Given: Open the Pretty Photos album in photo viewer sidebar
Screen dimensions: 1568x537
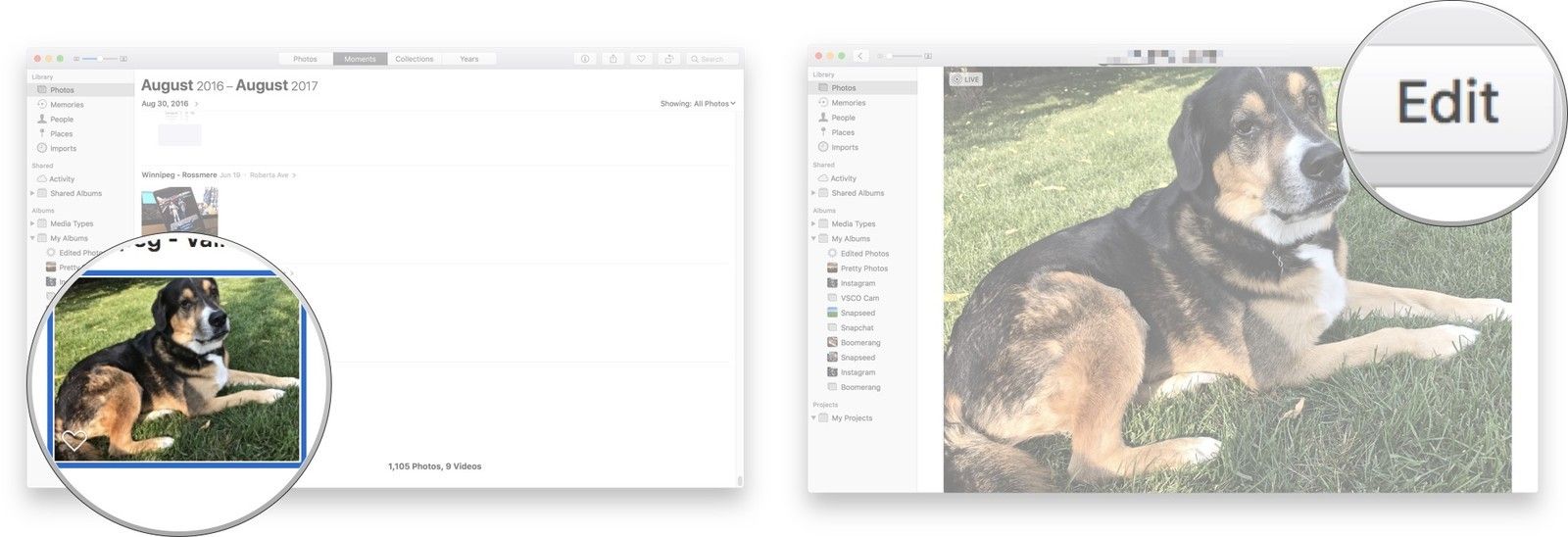Looking at the screenshot, I should pyautogui.click(x=863, y=268).
